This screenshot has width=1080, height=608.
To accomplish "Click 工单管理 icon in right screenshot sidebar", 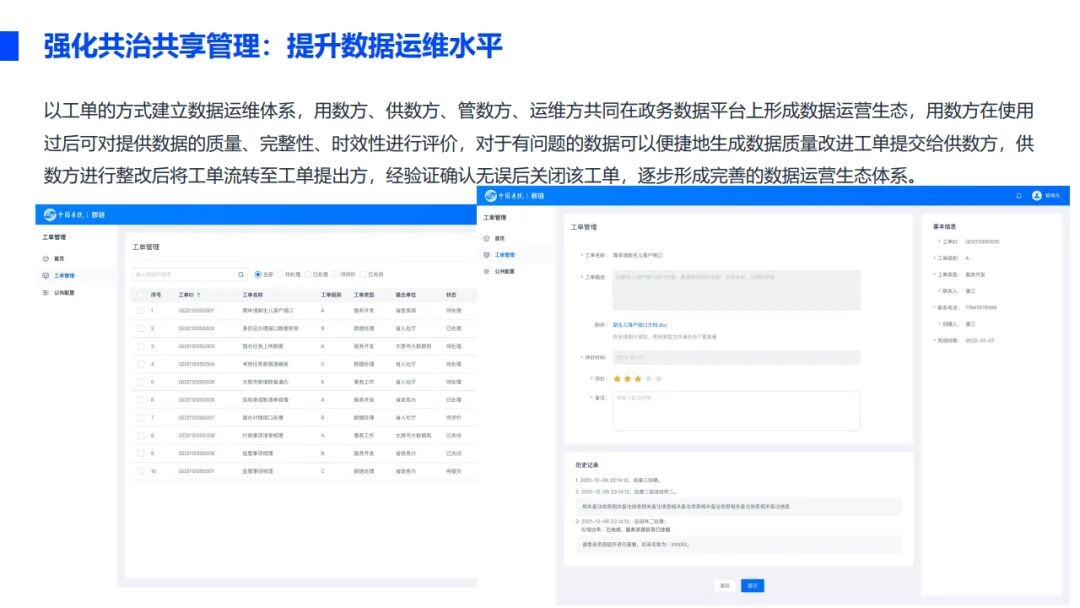I will 486,255.
